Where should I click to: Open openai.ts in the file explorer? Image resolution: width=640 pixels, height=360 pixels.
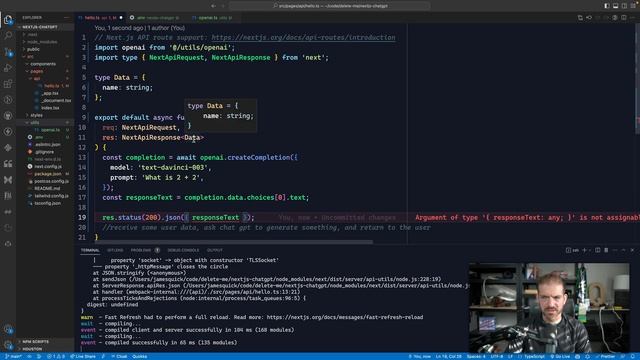click(45, 130)
